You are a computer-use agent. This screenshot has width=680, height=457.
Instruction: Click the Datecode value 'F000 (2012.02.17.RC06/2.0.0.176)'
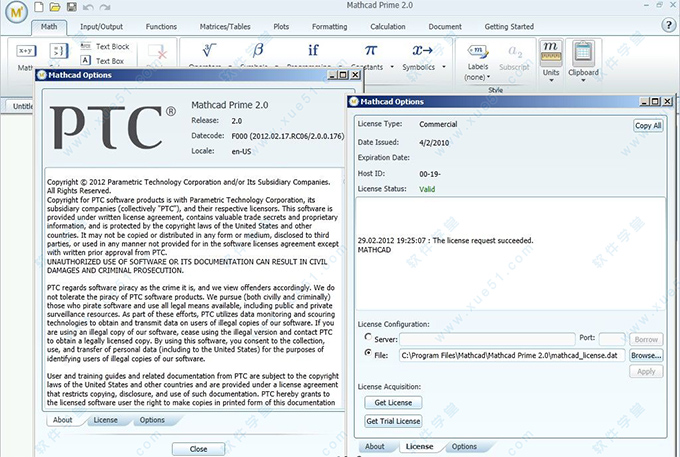[288, 136]
